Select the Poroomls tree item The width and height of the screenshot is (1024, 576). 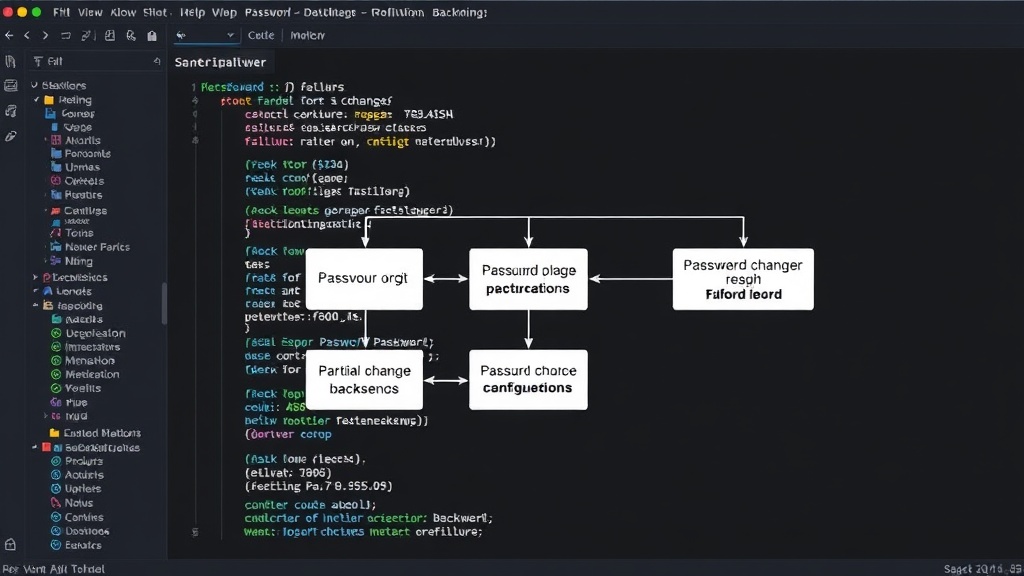88,153
